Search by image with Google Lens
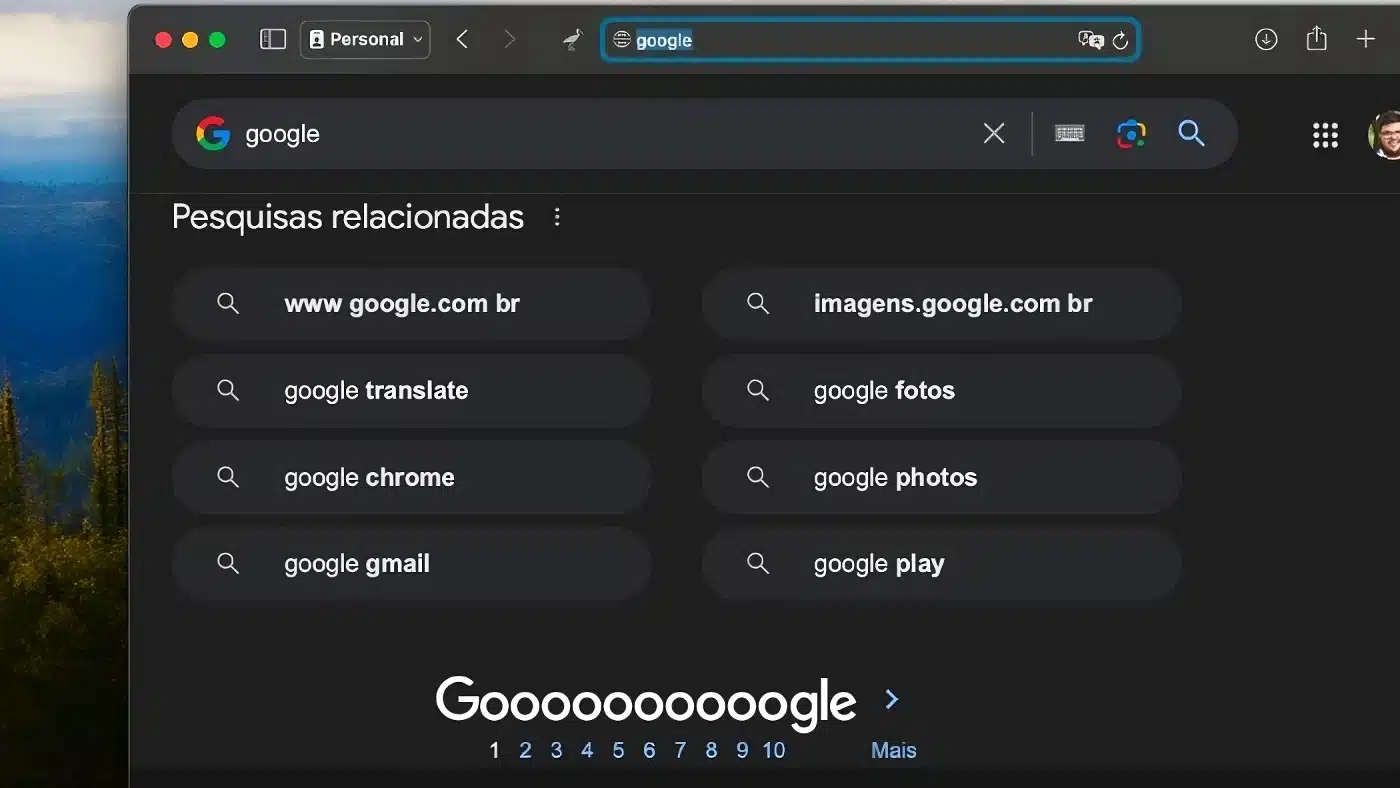This screenshot has width=1400, height=788. click(1131, 133)
